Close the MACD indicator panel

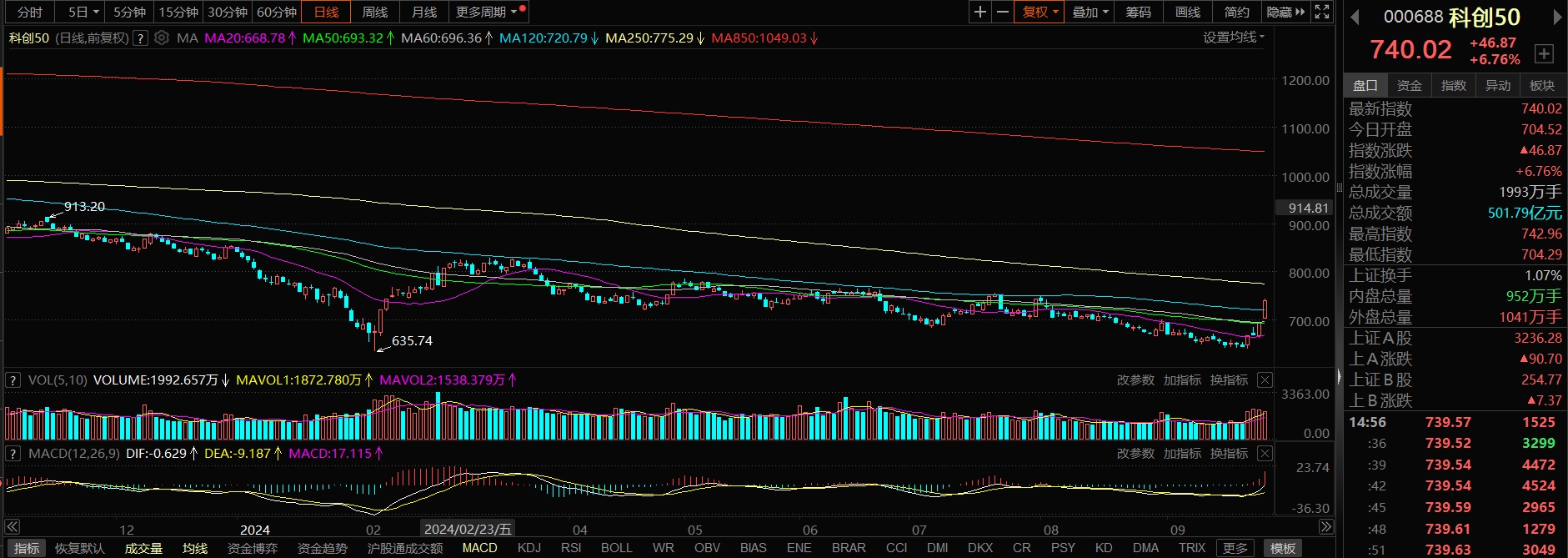click(1265, 454)
